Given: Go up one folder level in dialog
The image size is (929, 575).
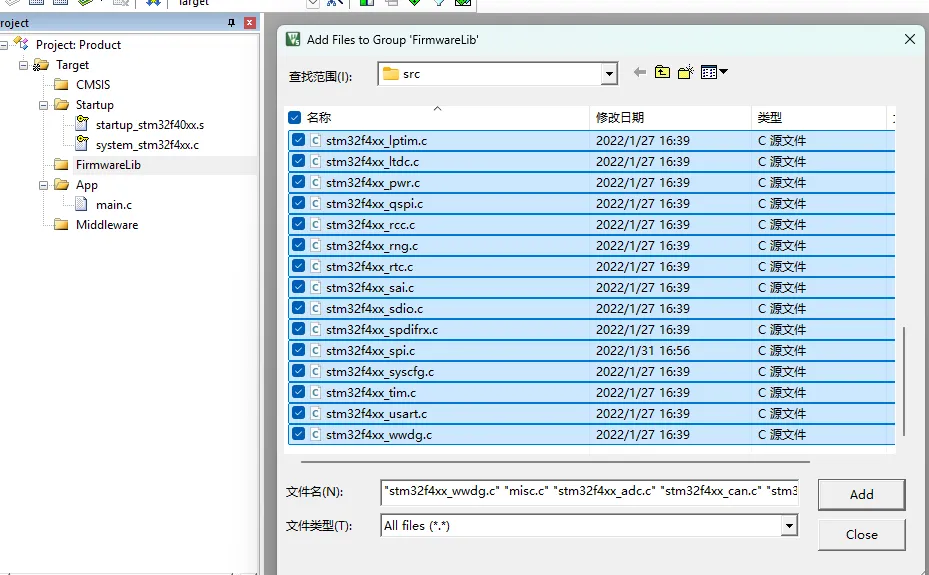Looking at the screenshot, I should click(x=662, y=72).
